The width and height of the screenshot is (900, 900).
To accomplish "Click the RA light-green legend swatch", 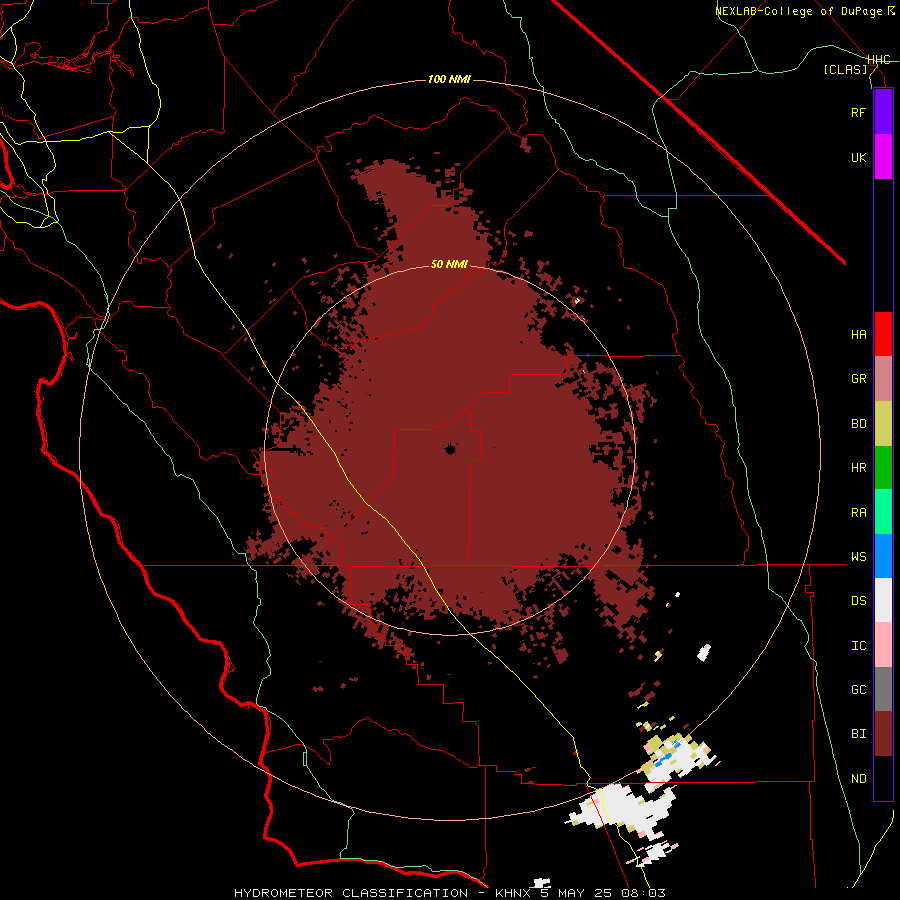I will (883, 512).
